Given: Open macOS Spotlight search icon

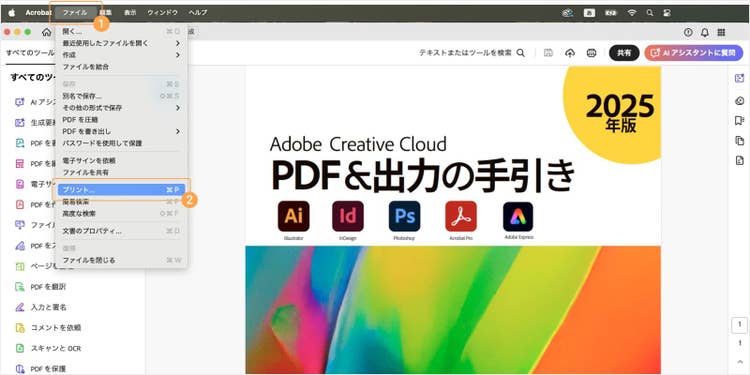Looking at the screenshot, I should (650, 13).
